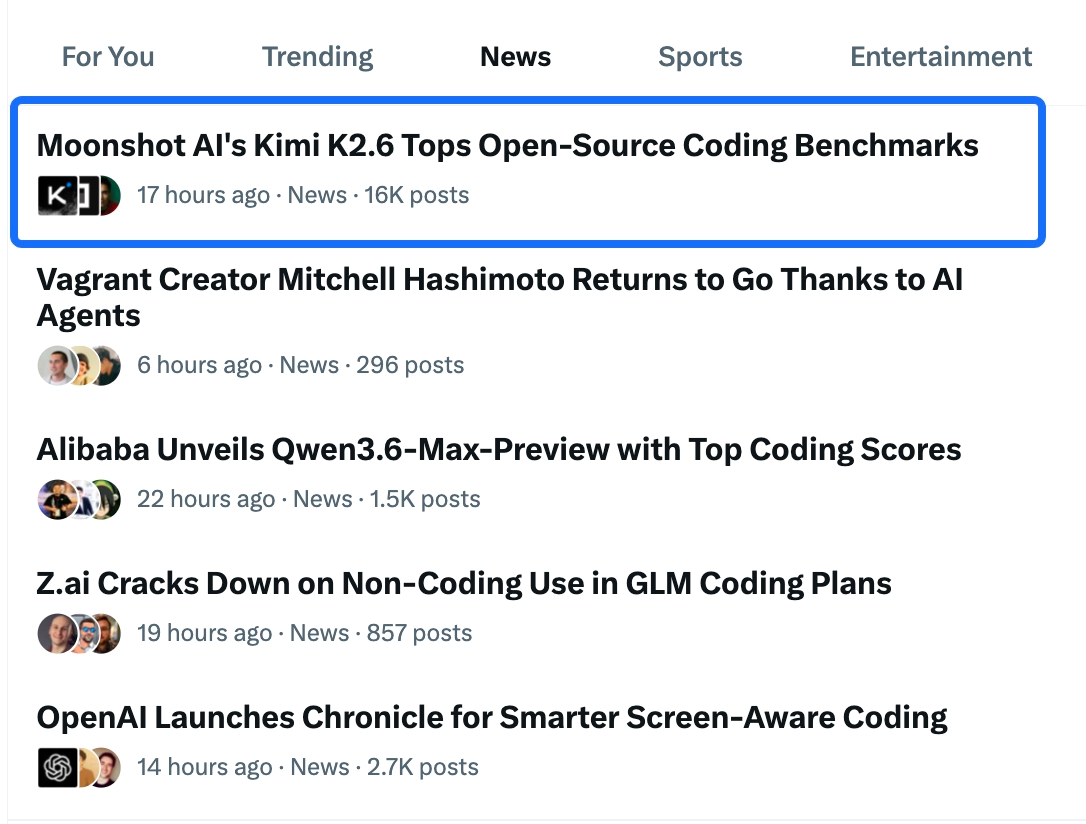
Task: Click '6 hours ago · News · 296 posts'
Action: point(301,365)
